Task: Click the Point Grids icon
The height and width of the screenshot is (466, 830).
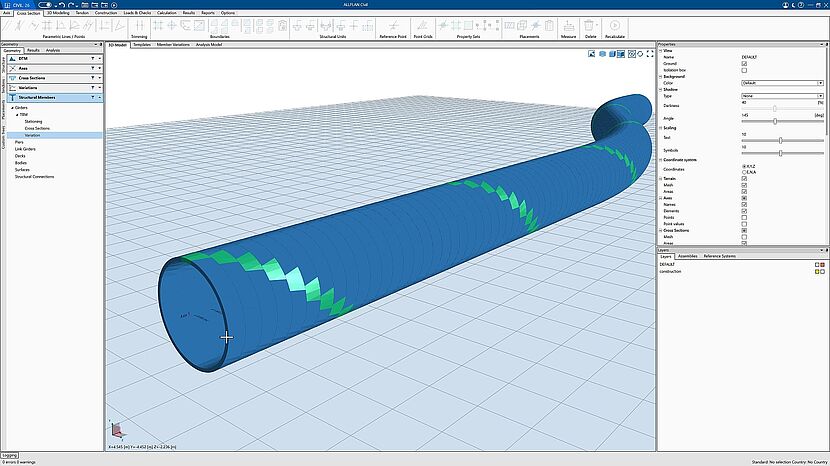Action: [x=421, y=24]
